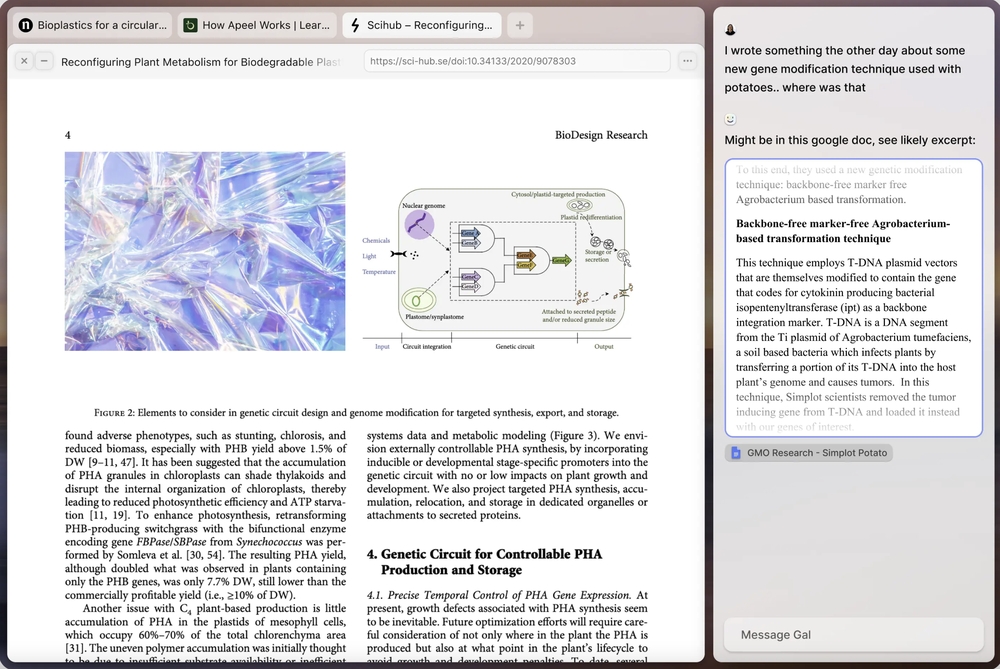
Task: Click the Message Gal input field
Action: [x=853, y=635]
